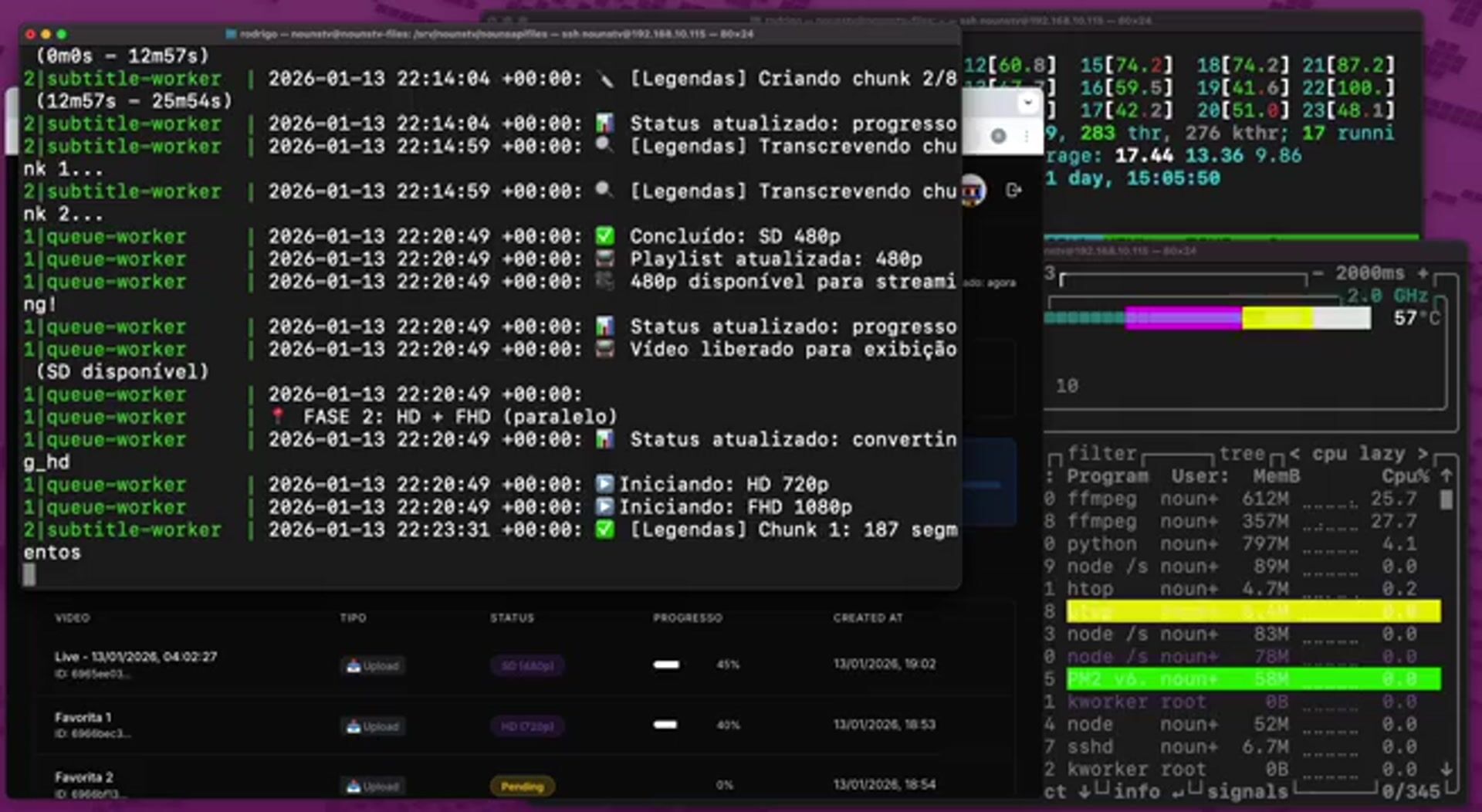Image resolution: width=1482 pixels, height=812 pixels.
Task: Click the right arrow after 'cpu lazy'
Action: [1423, 453]
